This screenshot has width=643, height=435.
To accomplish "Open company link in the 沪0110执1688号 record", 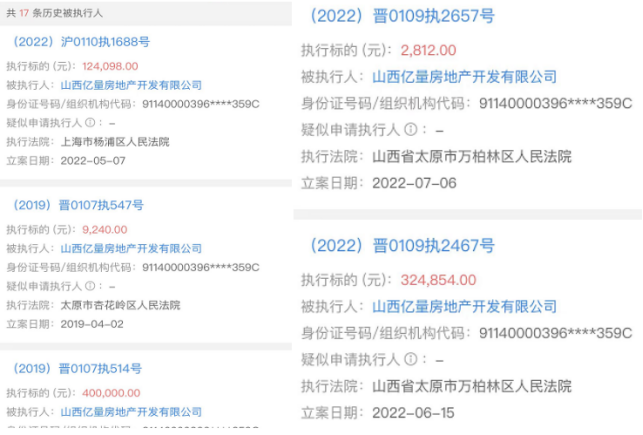I will (x=131, y=85).
